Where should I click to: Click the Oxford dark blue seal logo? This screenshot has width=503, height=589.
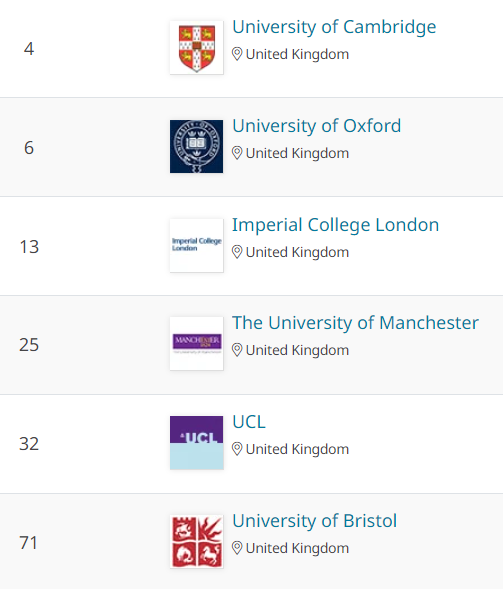[x=196, y=146]
